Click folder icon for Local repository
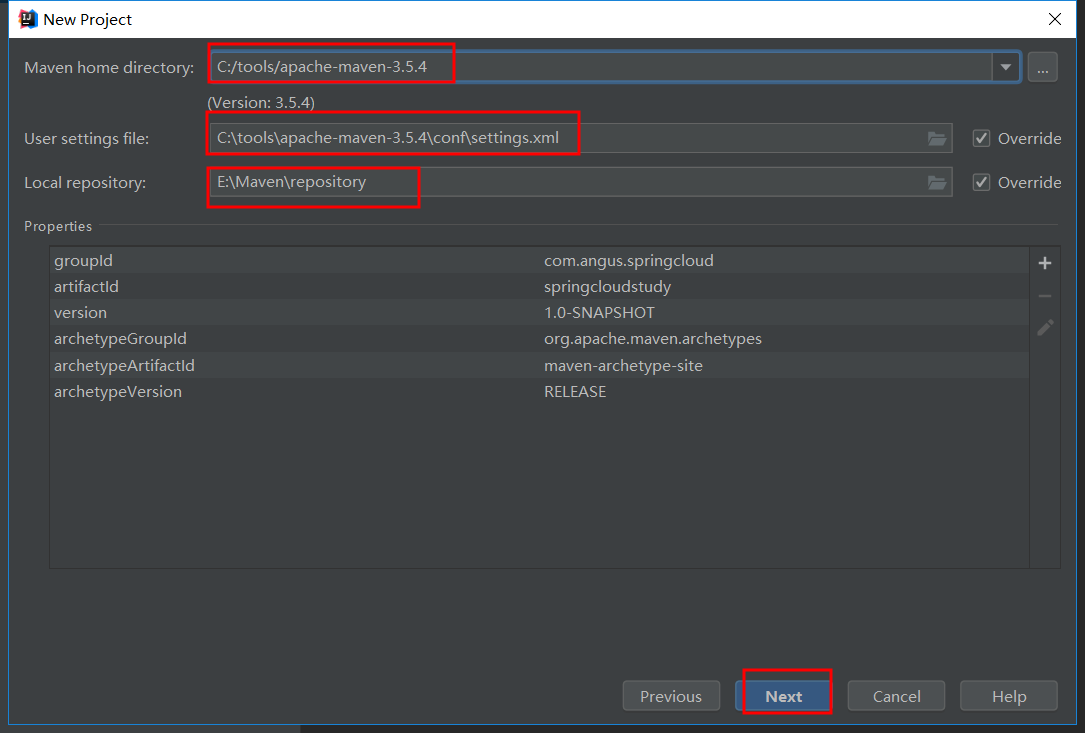 (936, 183)
